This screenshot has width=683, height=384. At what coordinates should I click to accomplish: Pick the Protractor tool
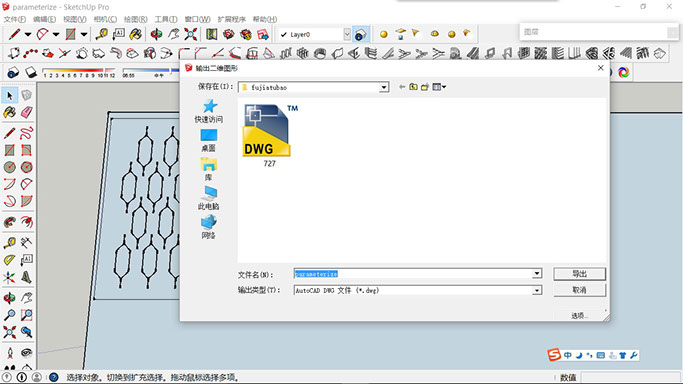pos(10,260)
